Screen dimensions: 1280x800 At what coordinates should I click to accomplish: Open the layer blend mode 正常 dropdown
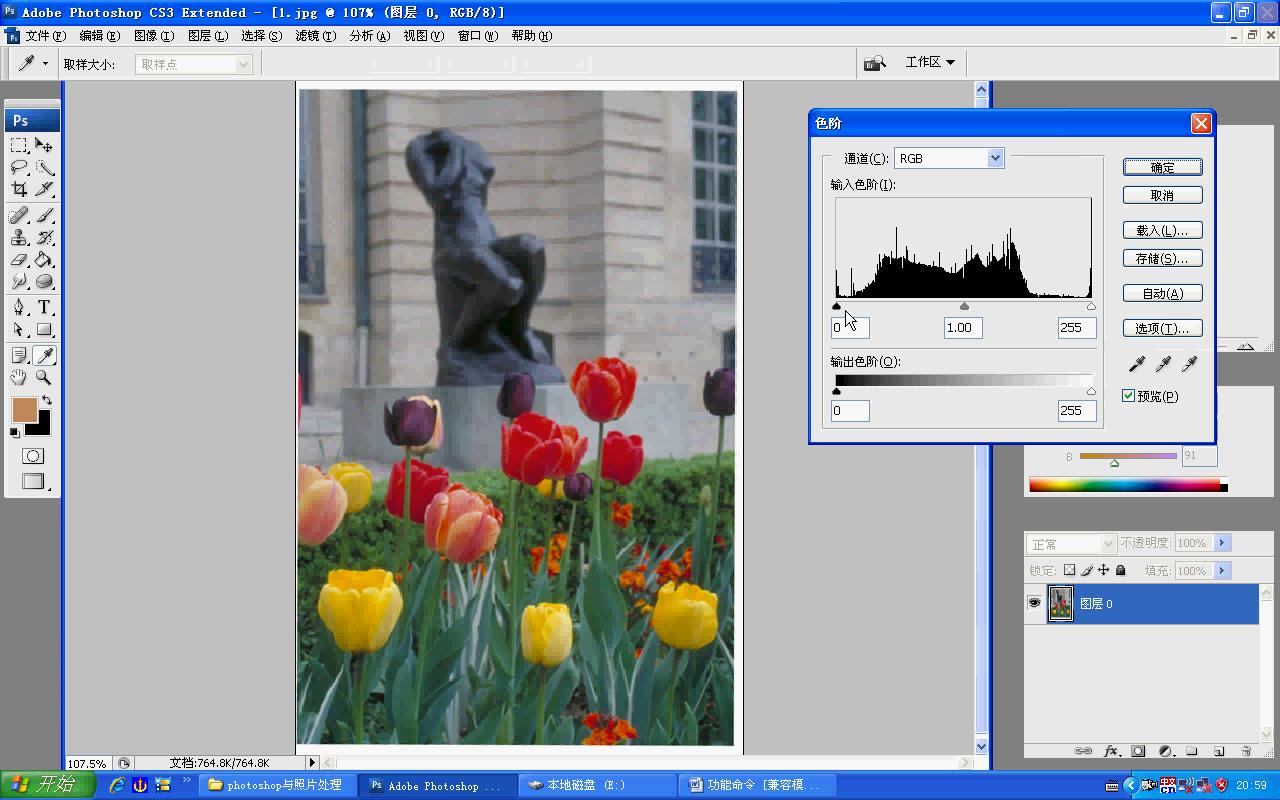(x=1071, y=544)
